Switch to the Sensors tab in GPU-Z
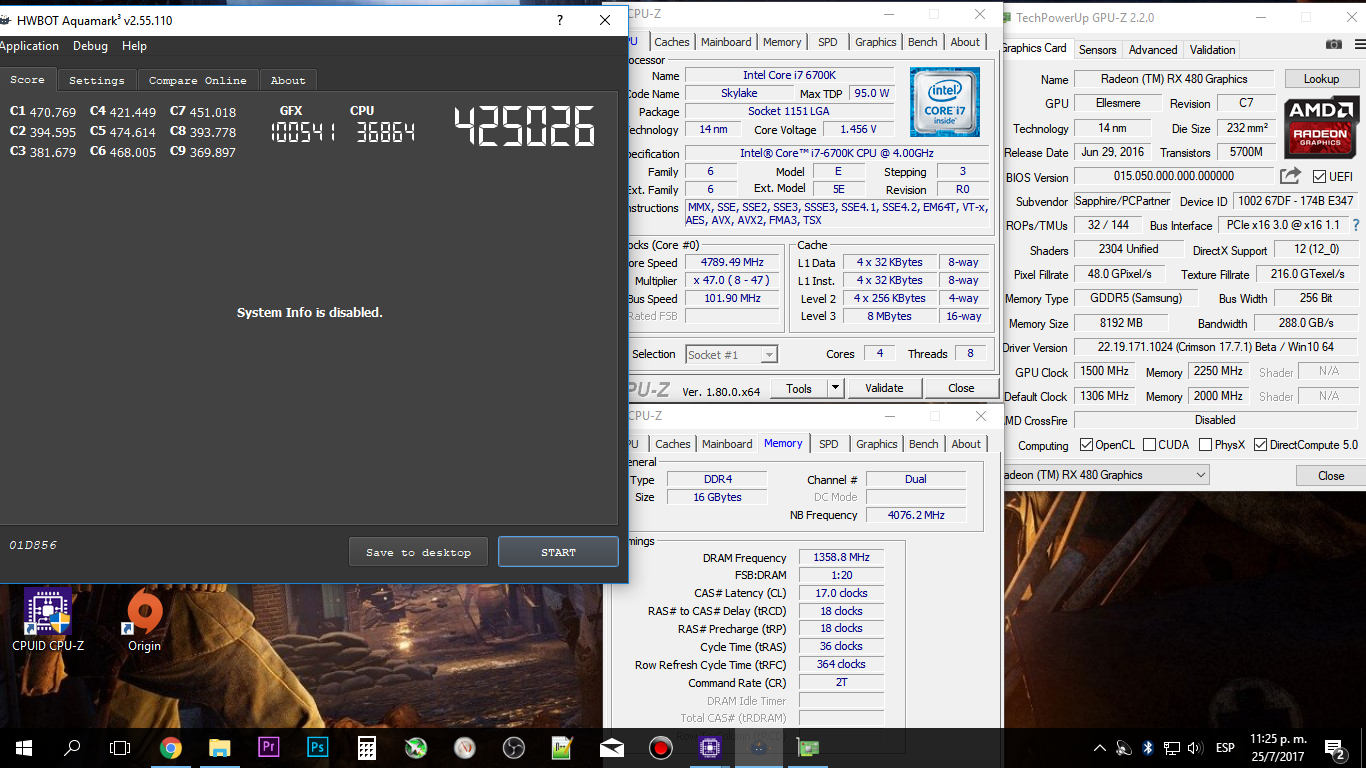Image resolution: width=1366 pixels, height=768 pixels. [x=1097, y=49]
